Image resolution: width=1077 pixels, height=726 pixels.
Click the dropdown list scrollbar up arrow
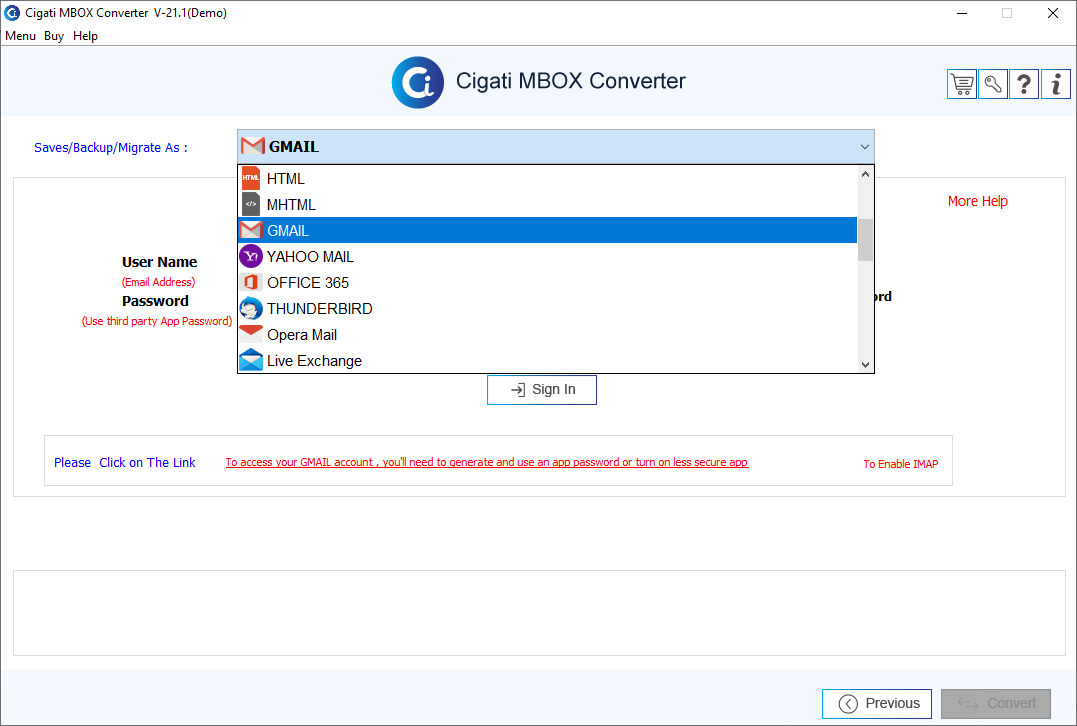[865, 174]
